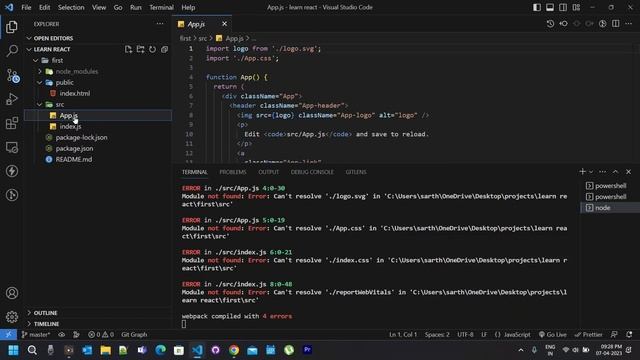The image size is (640, 360).
Task: Open the Extensions view
Action: coord(12,123)
